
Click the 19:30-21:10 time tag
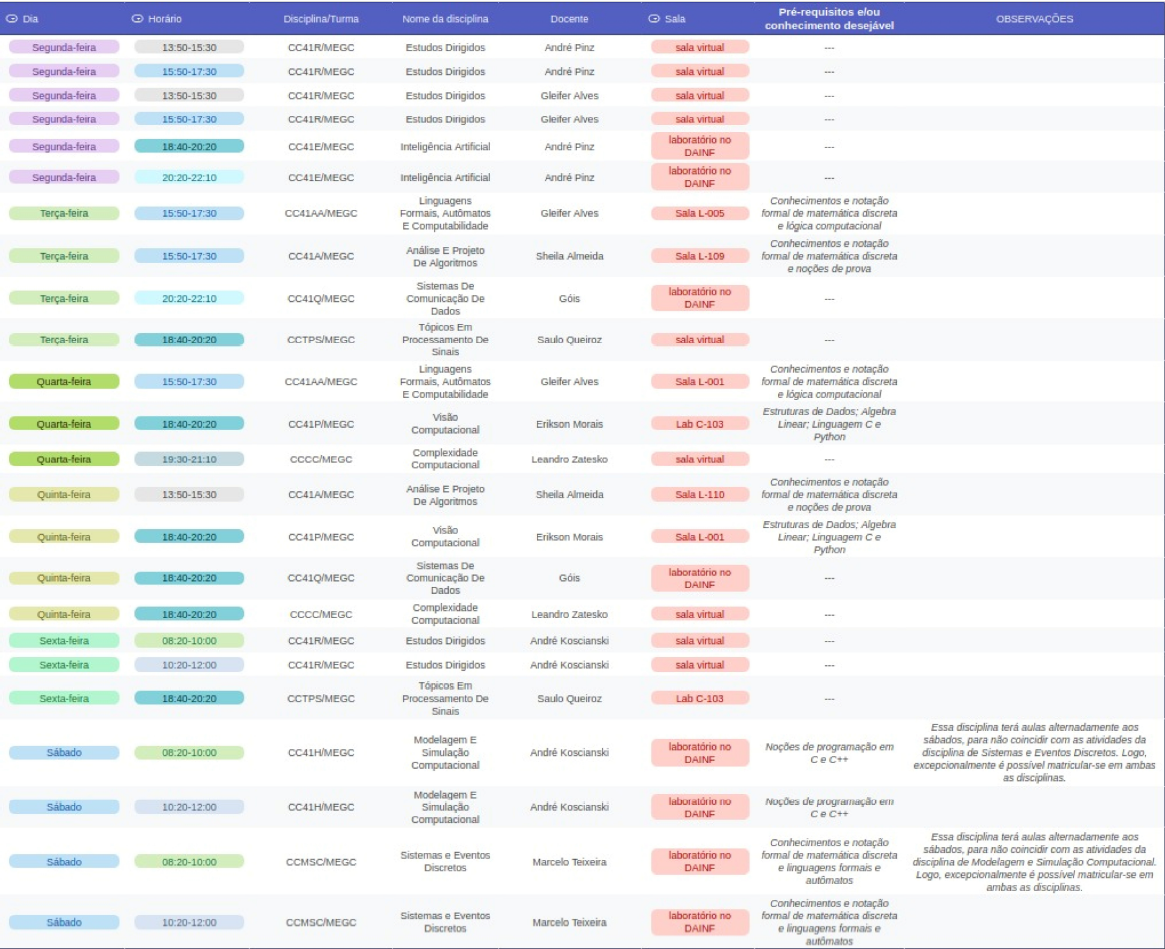(189, 459)
